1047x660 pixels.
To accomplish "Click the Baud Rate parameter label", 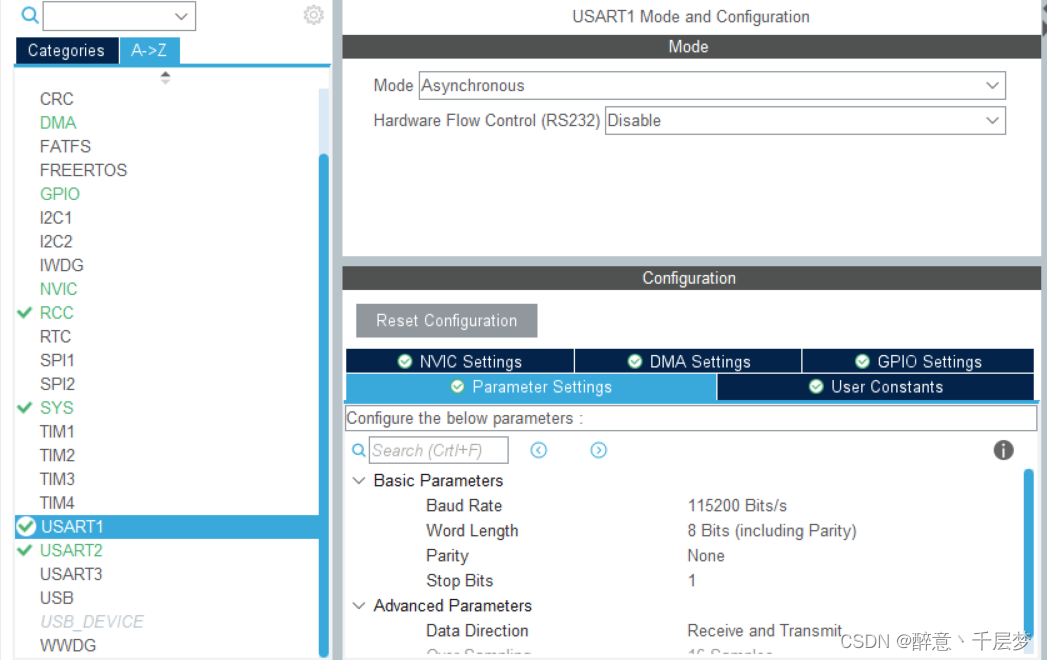I will tap(464, 506).
